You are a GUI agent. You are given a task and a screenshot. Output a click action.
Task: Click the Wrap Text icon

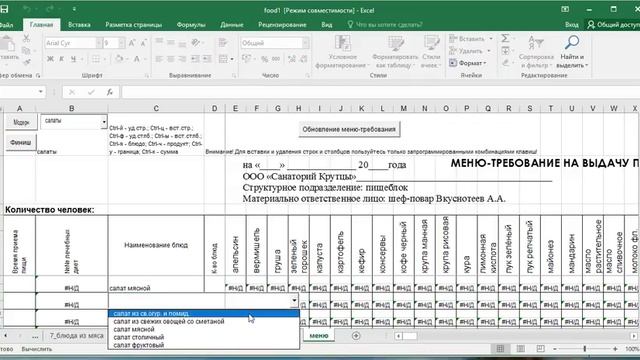pos(223,42)
